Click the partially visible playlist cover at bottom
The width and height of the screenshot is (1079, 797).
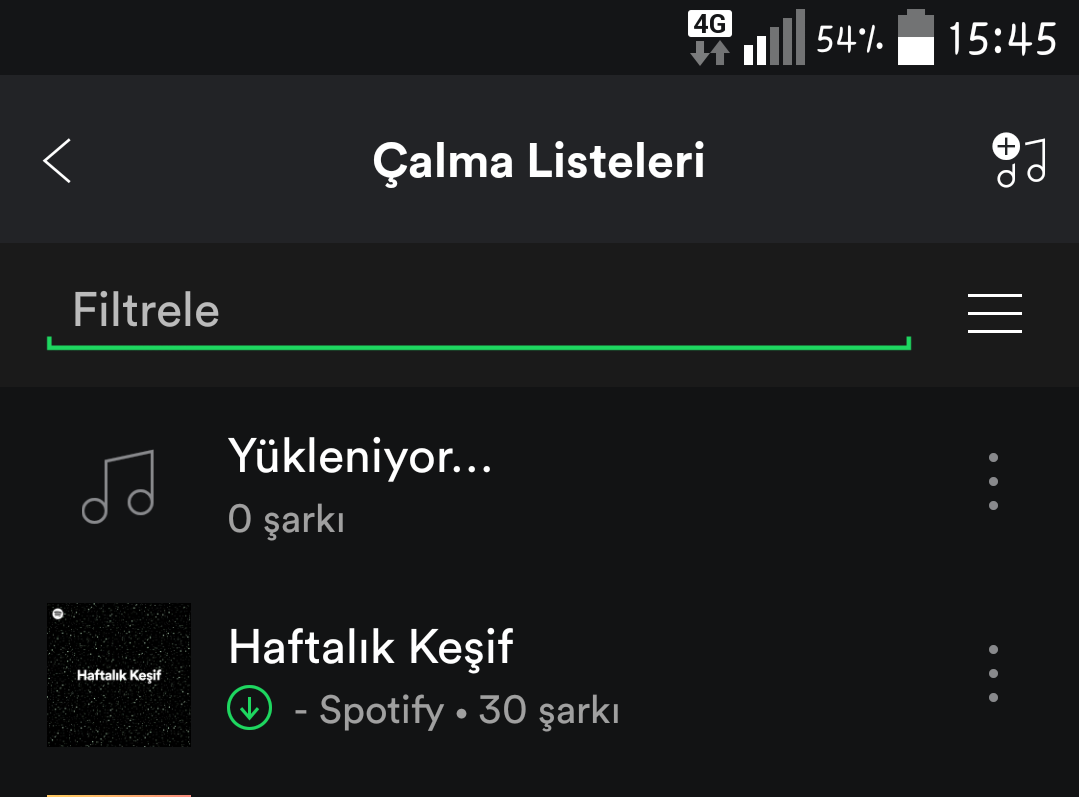pyautogui.click(x=118, y=796)
